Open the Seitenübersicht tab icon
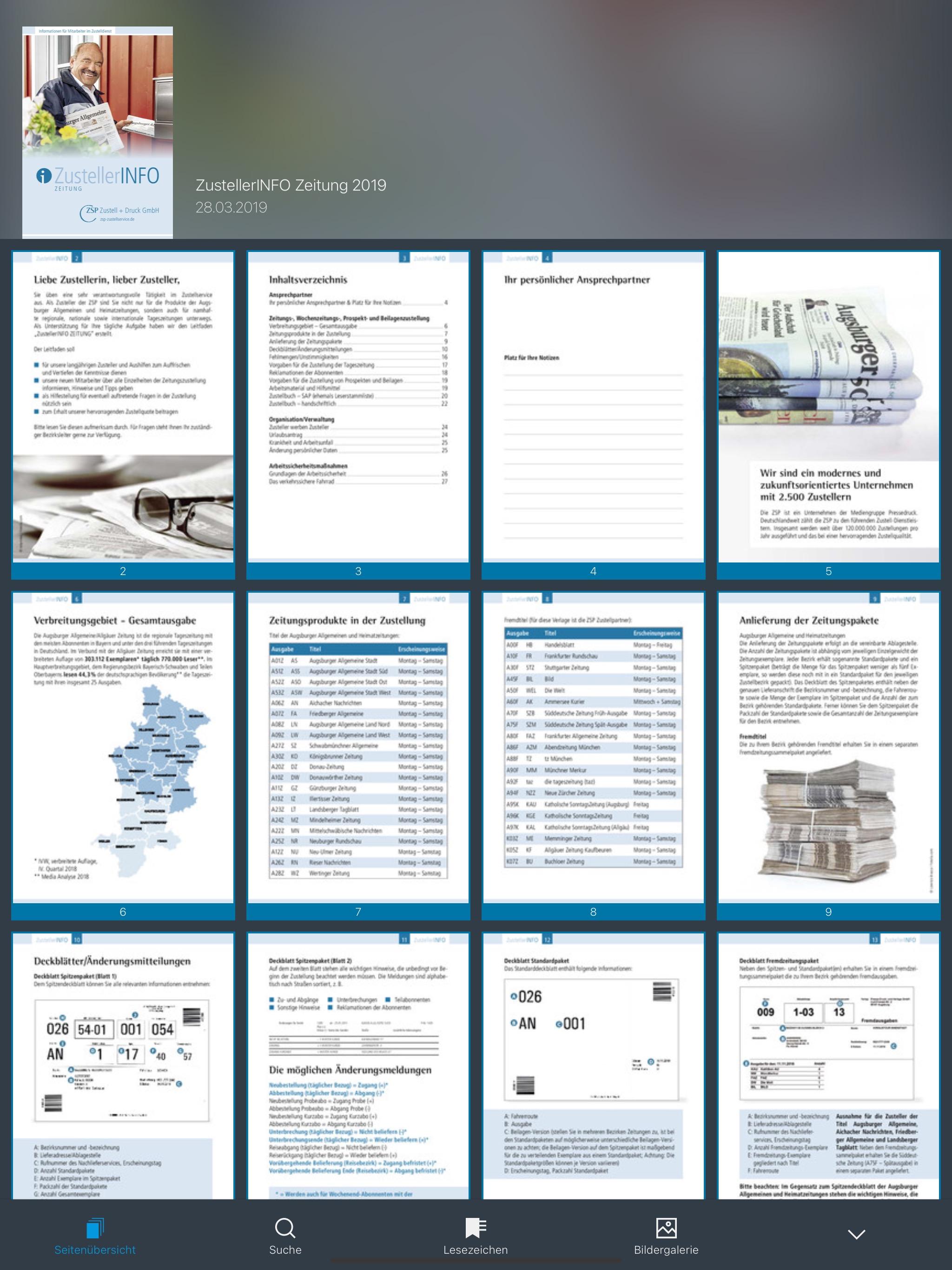Viewport: 952px width, 1270px height. pos(95,1228)
